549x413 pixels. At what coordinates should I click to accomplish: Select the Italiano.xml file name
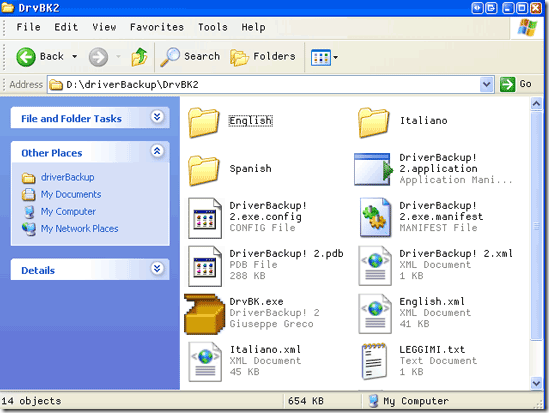click(265, 349)
